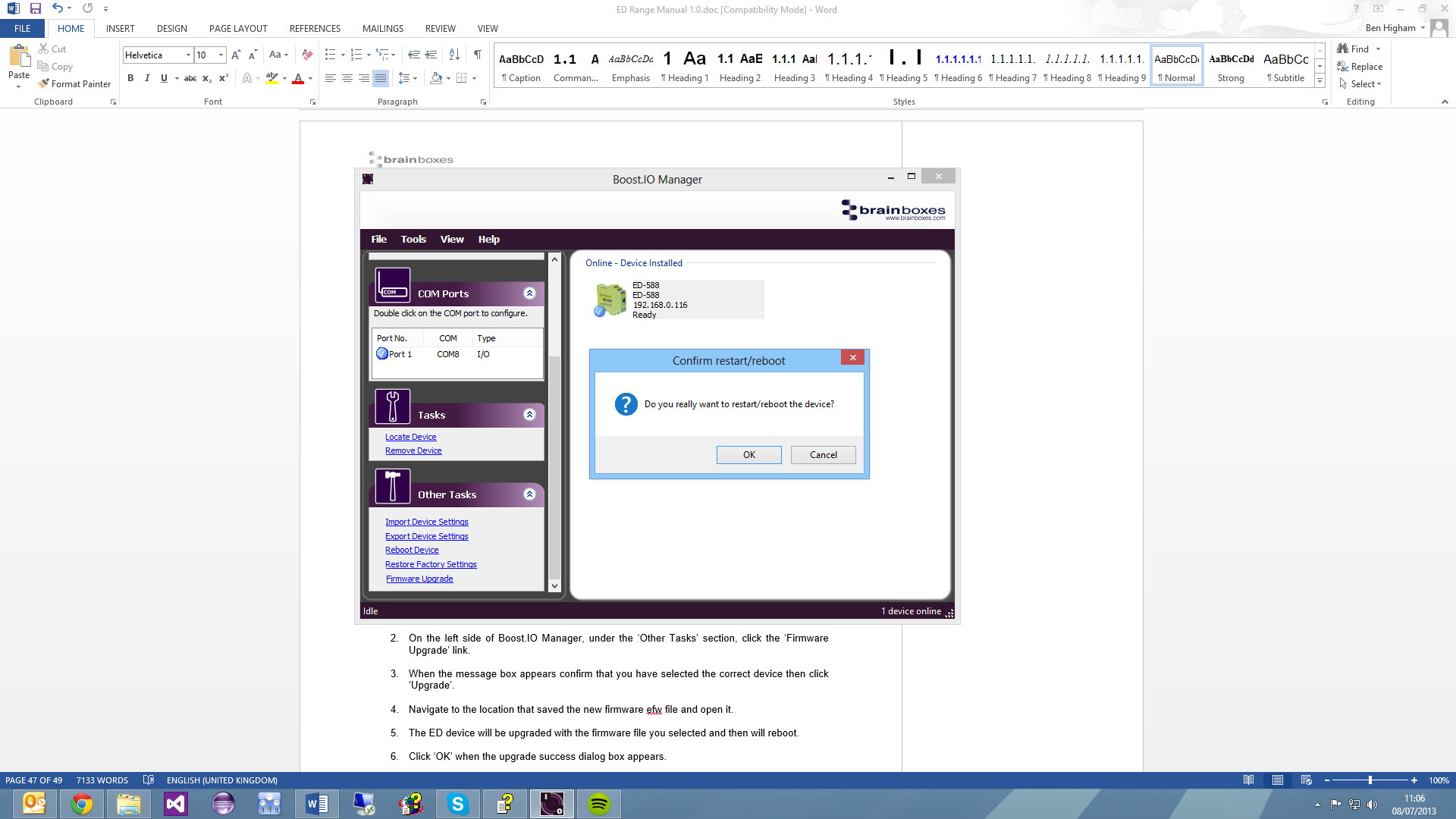Expand the Styles gallery More arrow

coord(1319,81)
